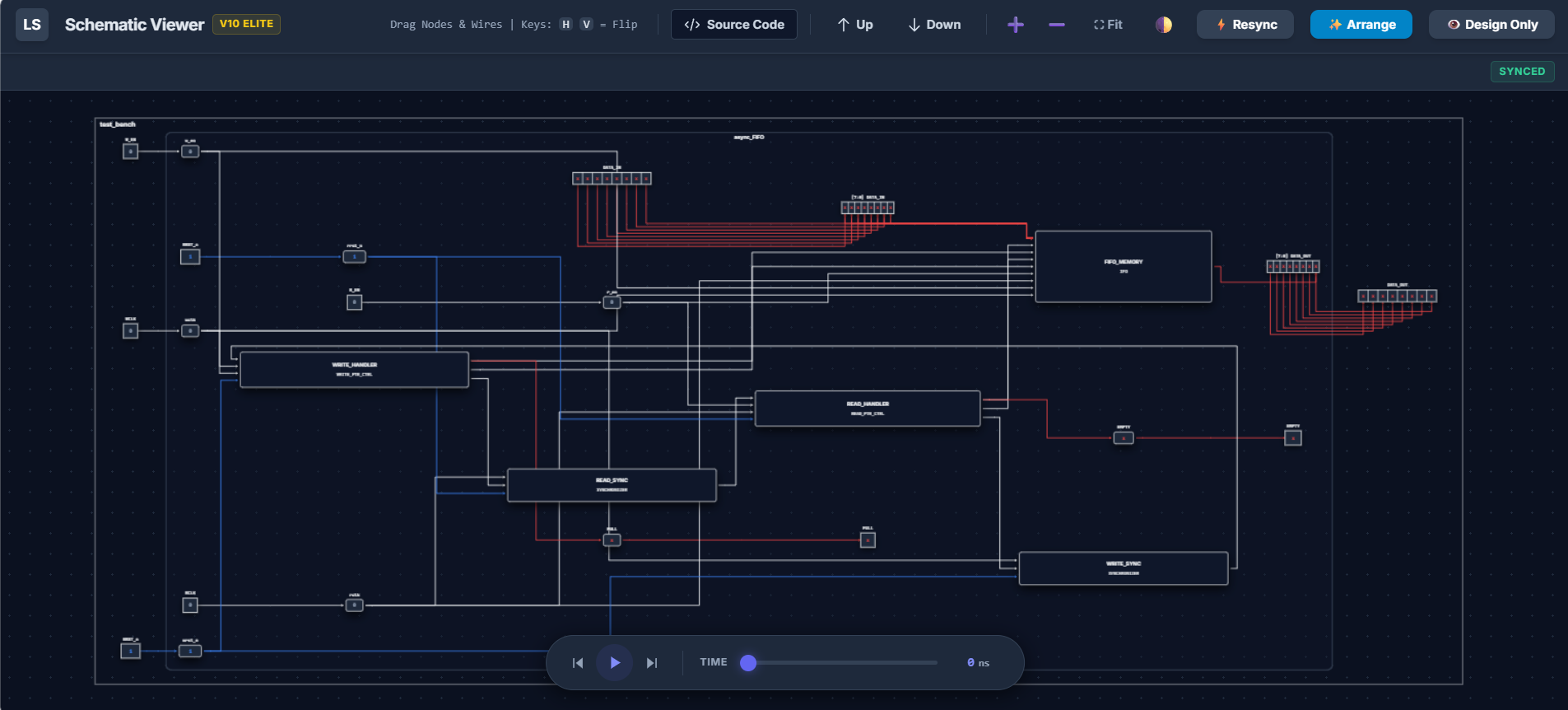
Task: Click the Resync button
Action: click(x=1245, y=25)
